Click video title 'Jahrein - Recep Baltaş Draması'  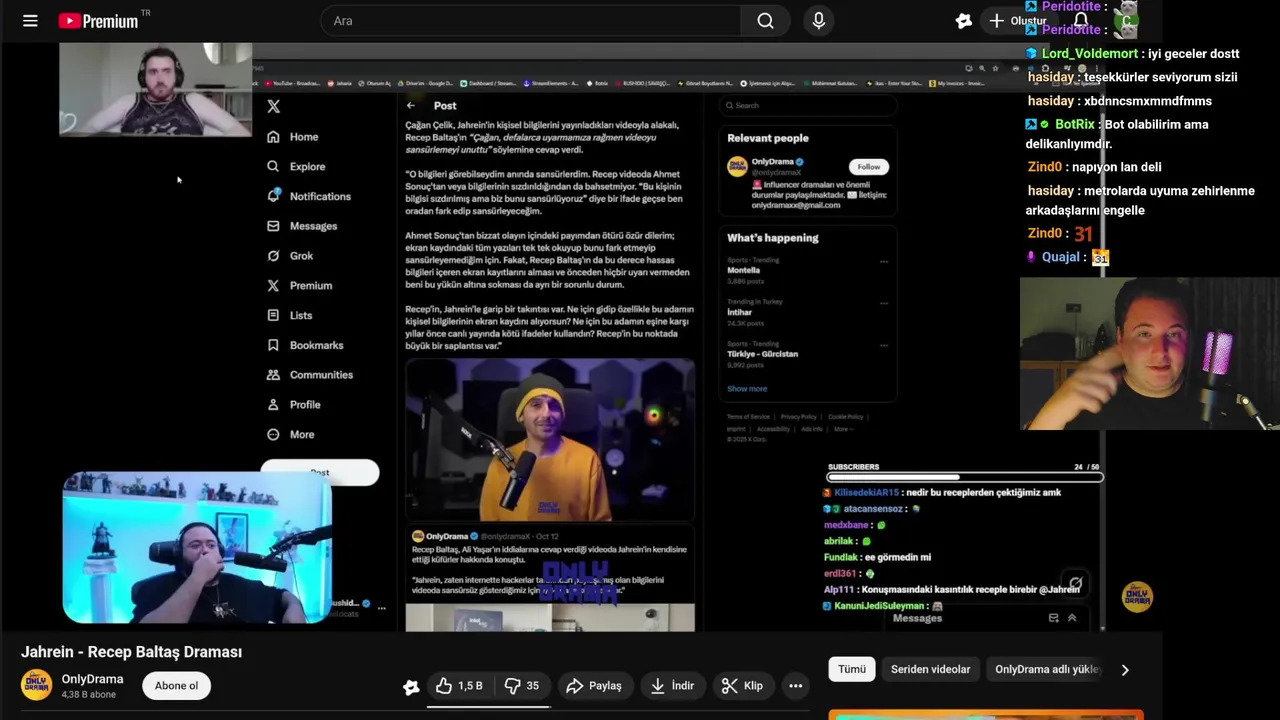tap(132, 652)
